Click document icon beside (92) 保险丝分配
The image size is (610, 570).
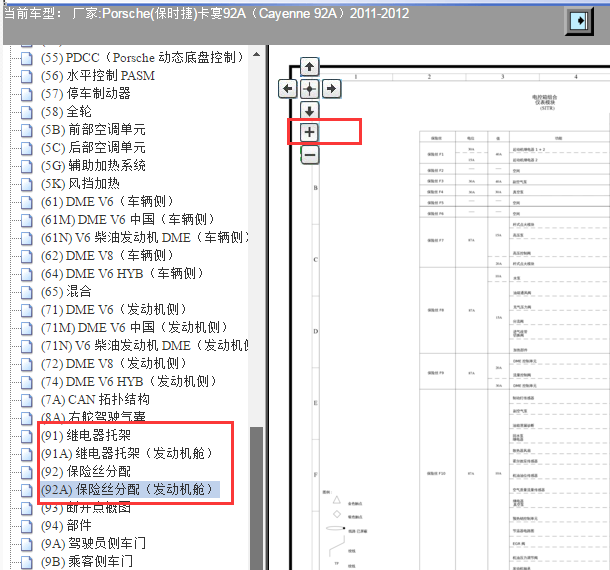pyautogui.click(x=26, y=472)
